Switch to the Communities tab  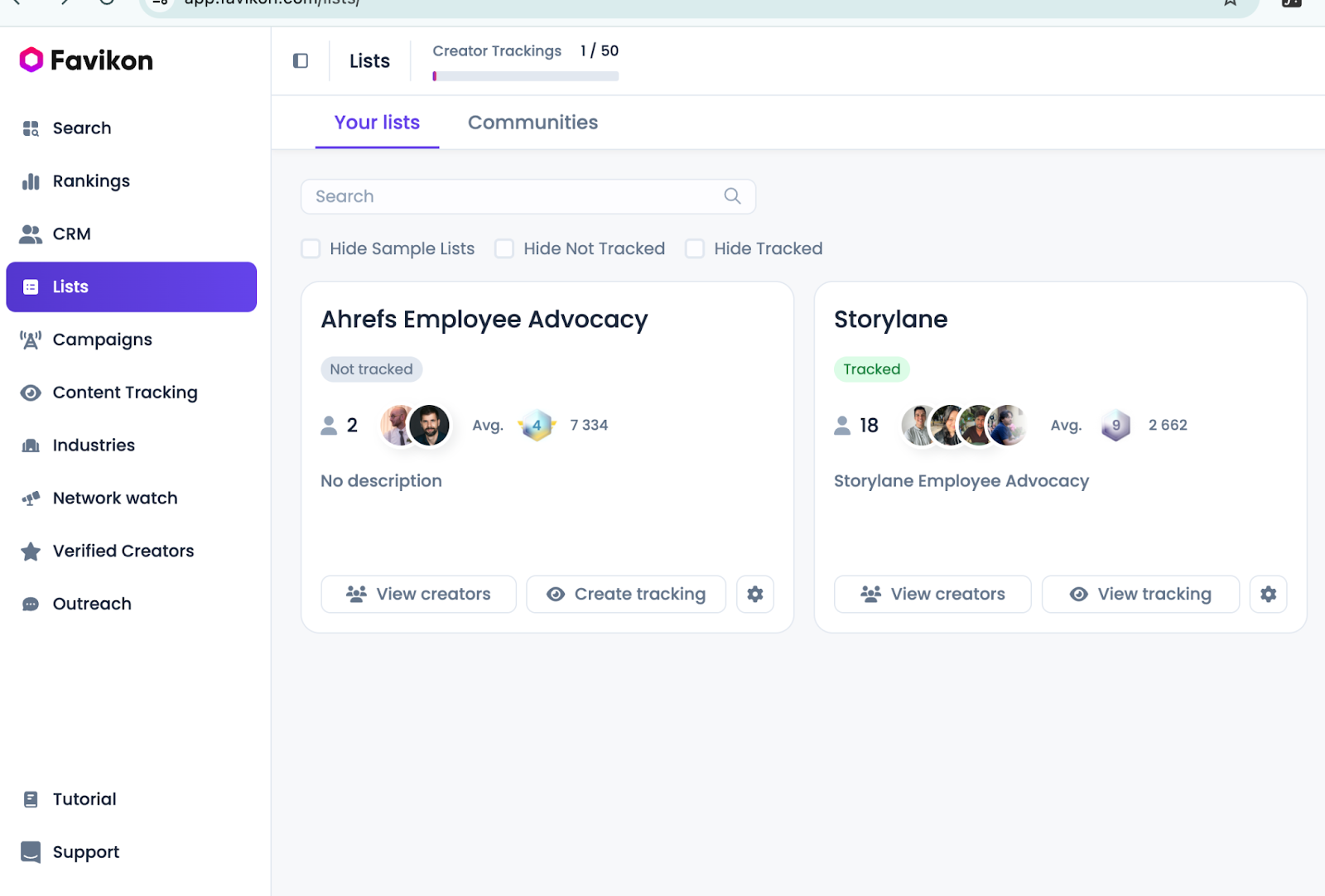tap(532, 123)
